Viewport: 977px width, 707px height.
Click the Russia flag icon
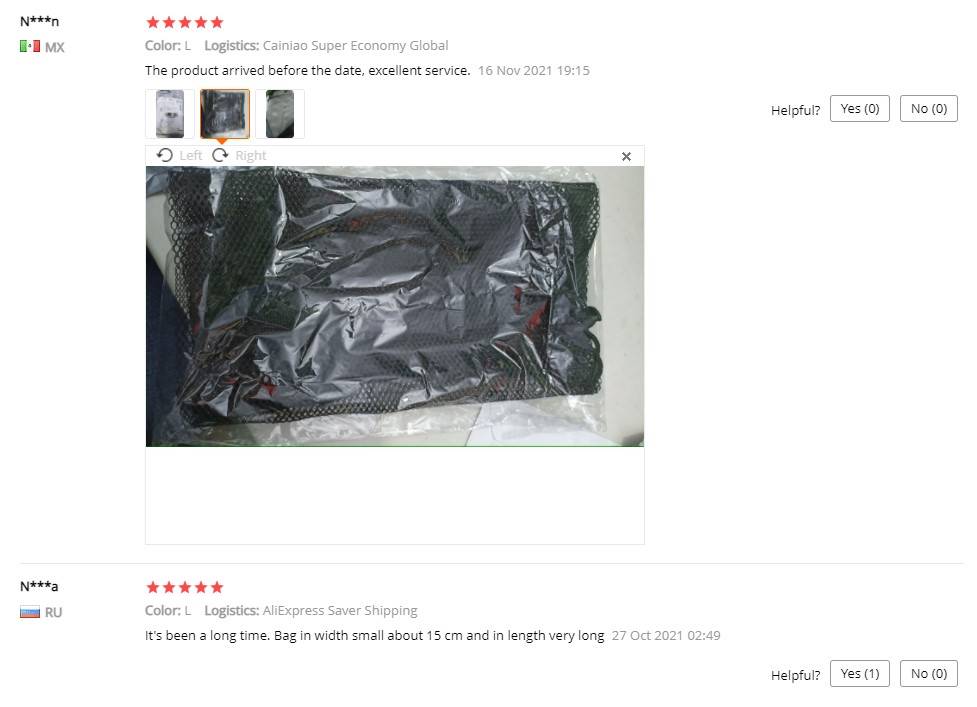click(30, 612)
